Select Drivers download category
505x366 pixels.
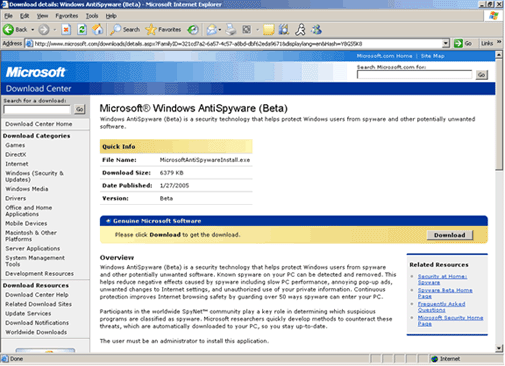tap(15, 198)
